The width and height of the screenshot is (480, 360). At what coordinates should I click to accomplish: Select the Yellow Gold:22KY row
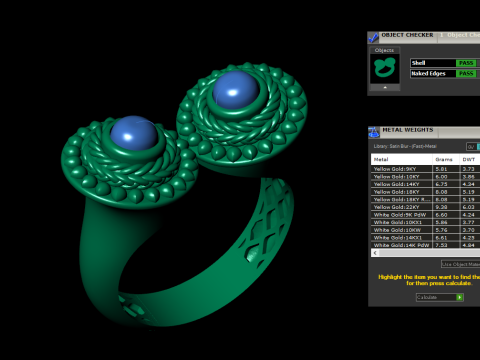click(426, 207)
